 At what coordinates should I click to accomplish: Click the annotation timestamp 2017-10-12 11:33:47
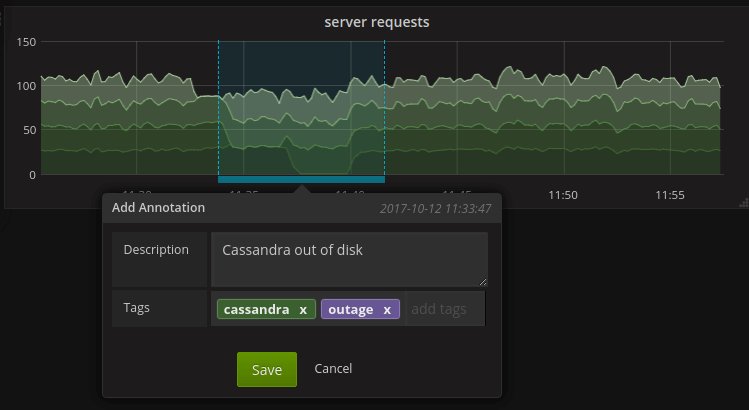(436, 209)
